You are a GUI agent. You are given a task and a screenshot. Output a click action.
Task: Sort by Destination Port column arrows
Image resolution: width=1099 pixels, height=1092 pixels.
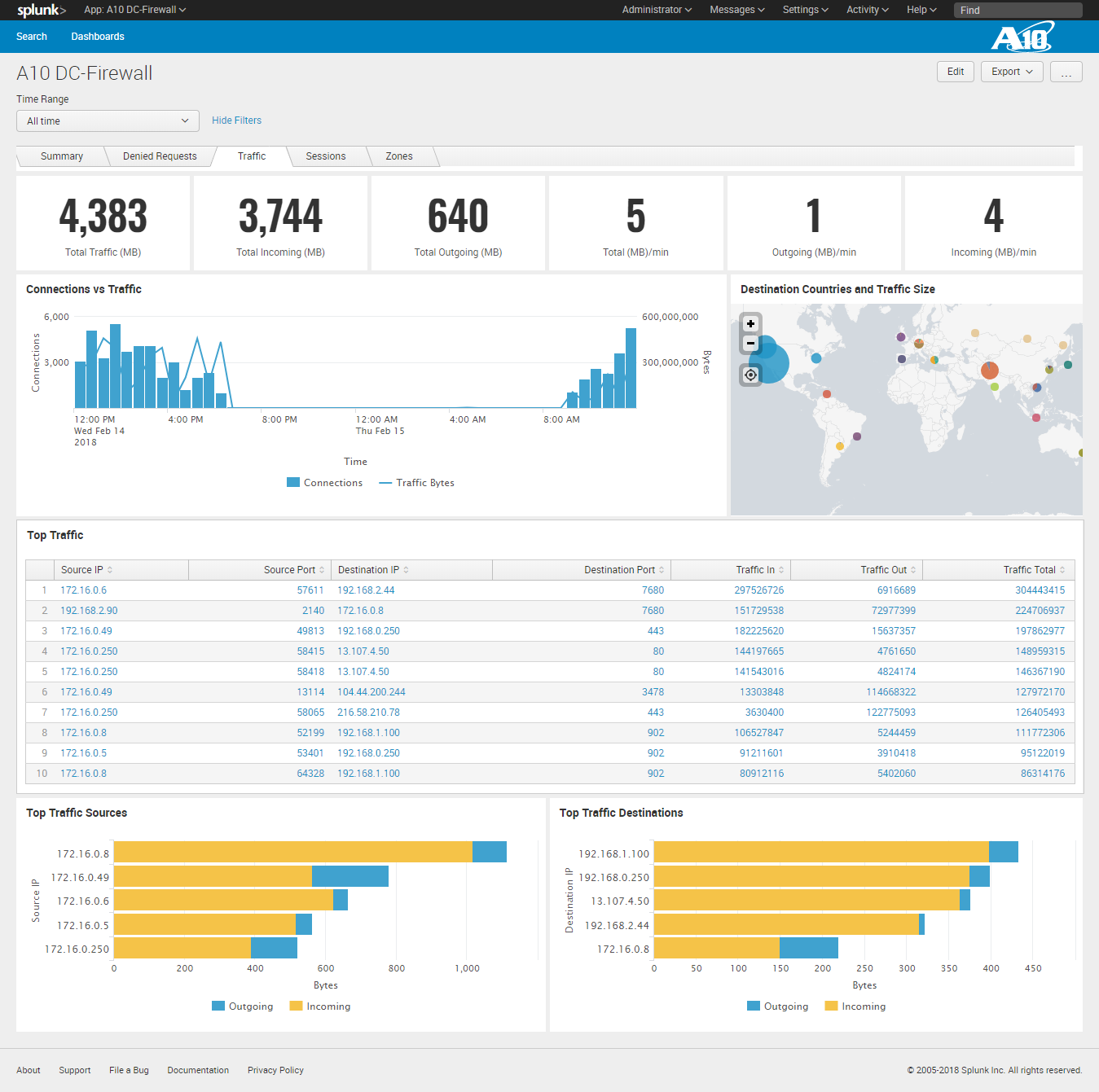pyautogui.click(x=662, y=570)
